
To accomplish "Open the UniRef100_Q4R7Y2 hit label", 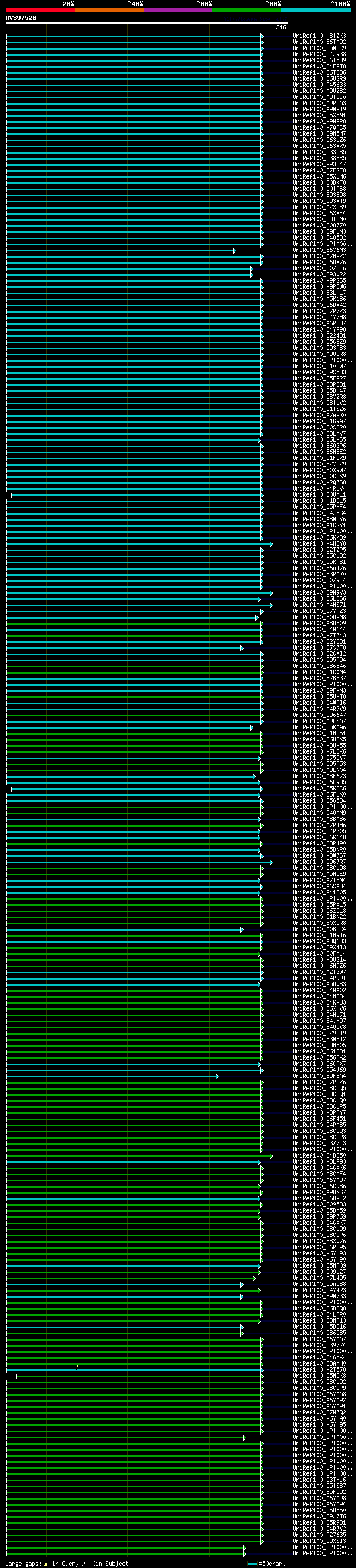I will pyautogui.click(x=319, y=1529).
